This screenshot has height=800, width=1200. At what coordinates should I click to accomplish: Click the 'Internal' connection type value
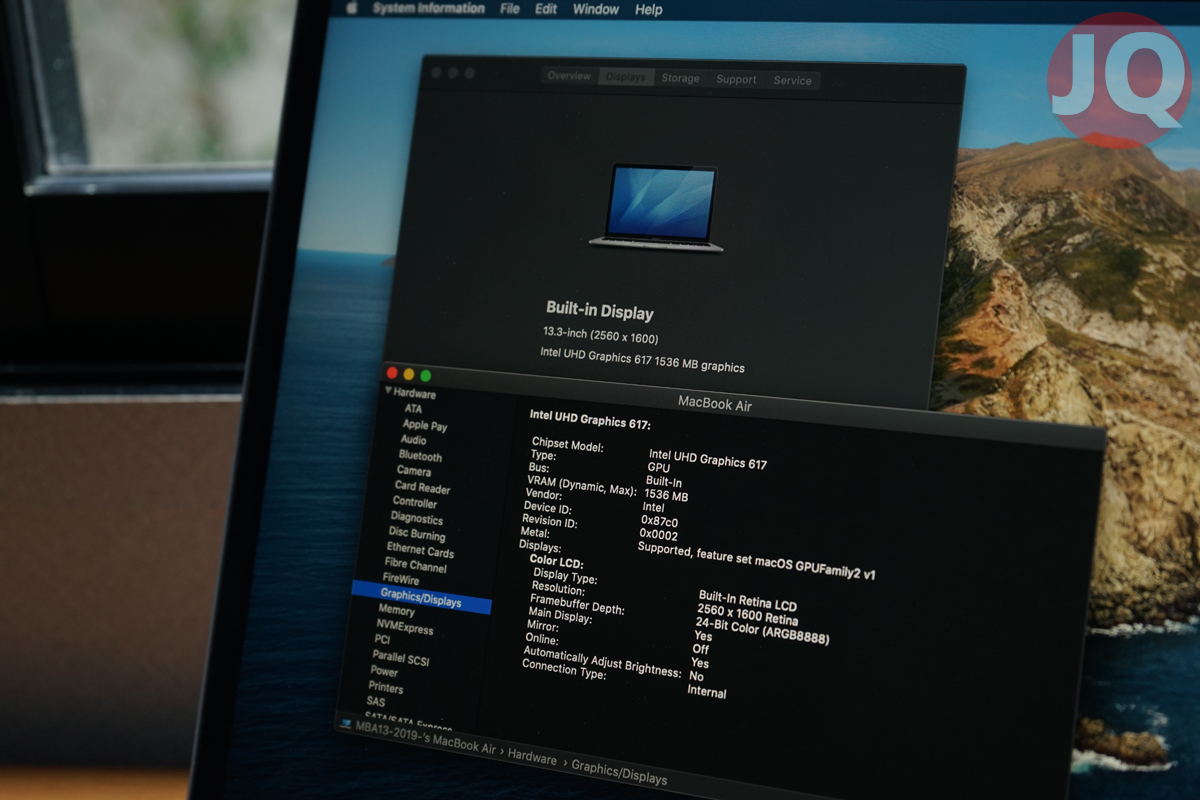[x=707, y=692]
